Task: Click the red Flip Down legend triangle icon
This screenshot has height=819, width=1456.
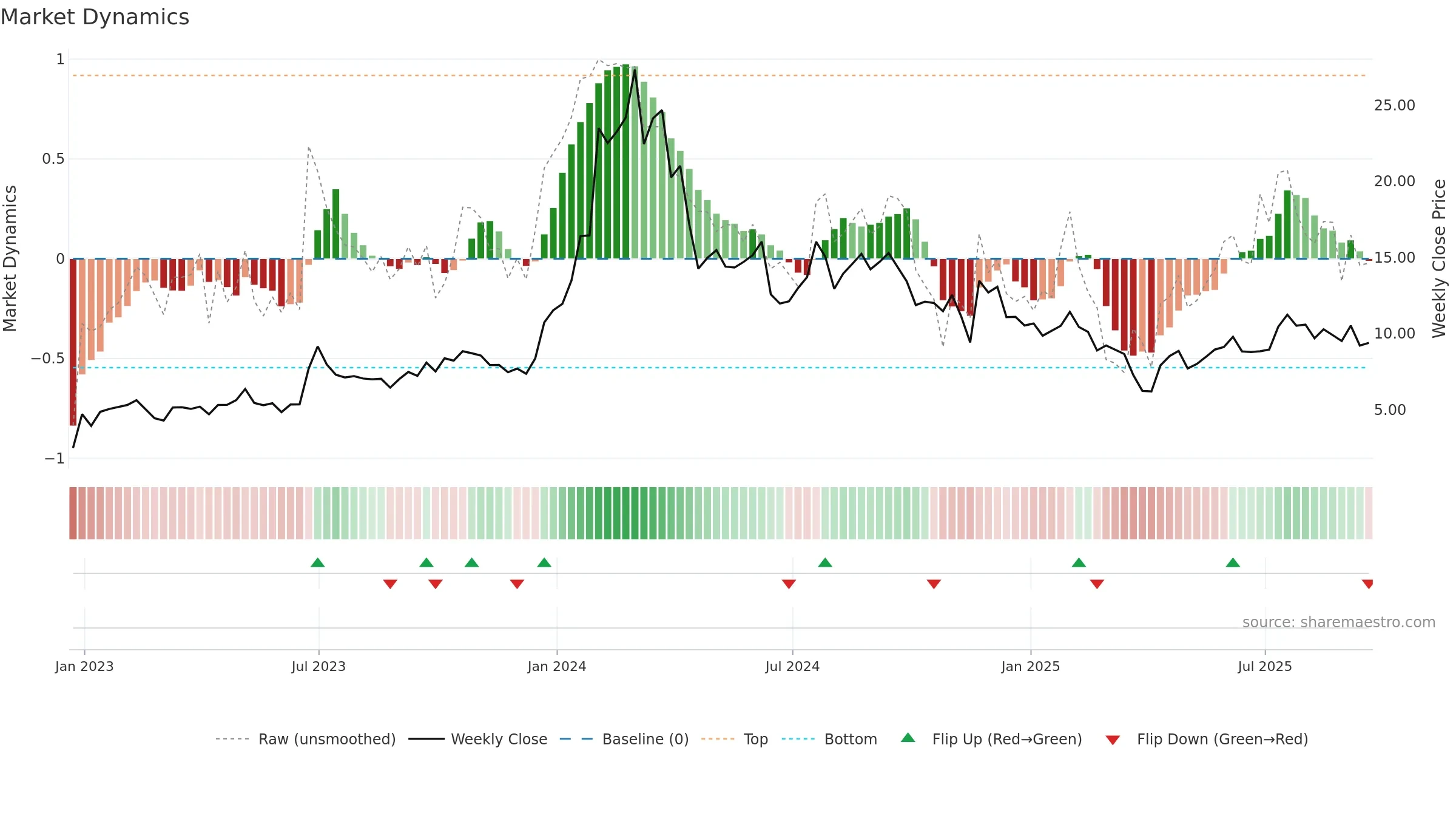Action: (x=1113, y=740)
